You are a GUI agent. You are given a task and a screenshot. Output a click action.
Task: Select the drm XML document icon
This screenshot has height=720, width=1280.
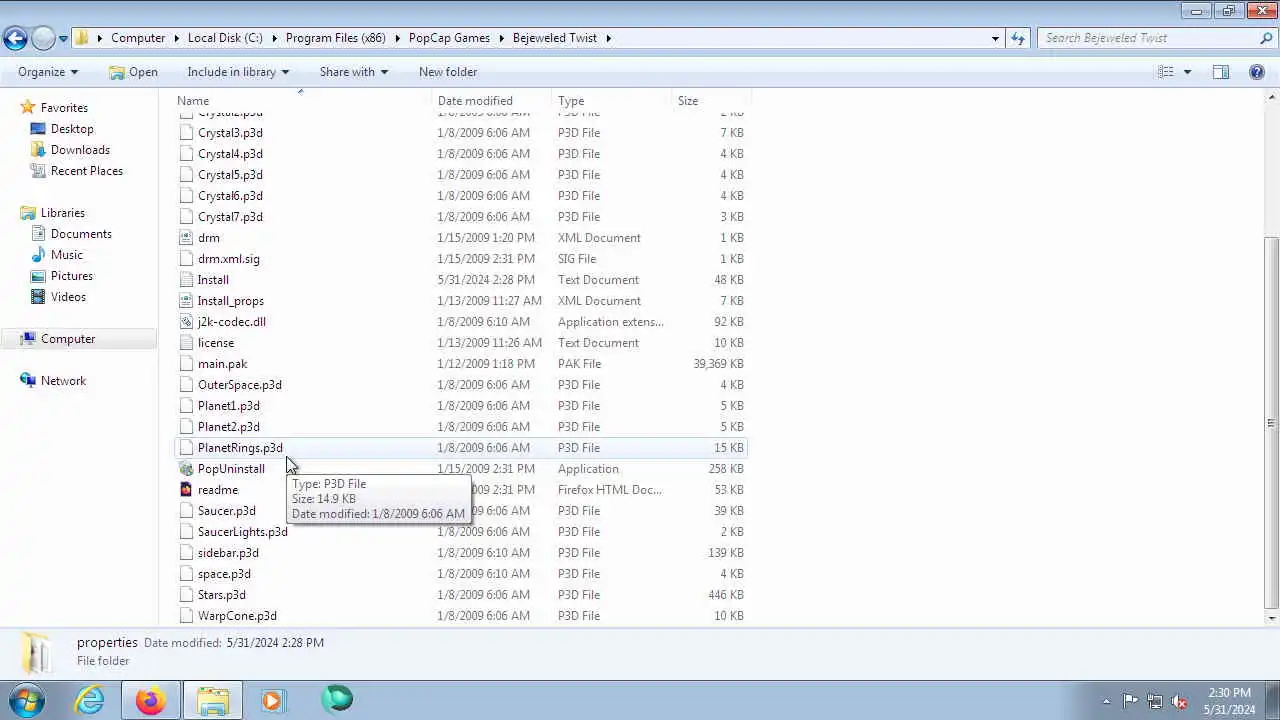click(x=186, y=238)
